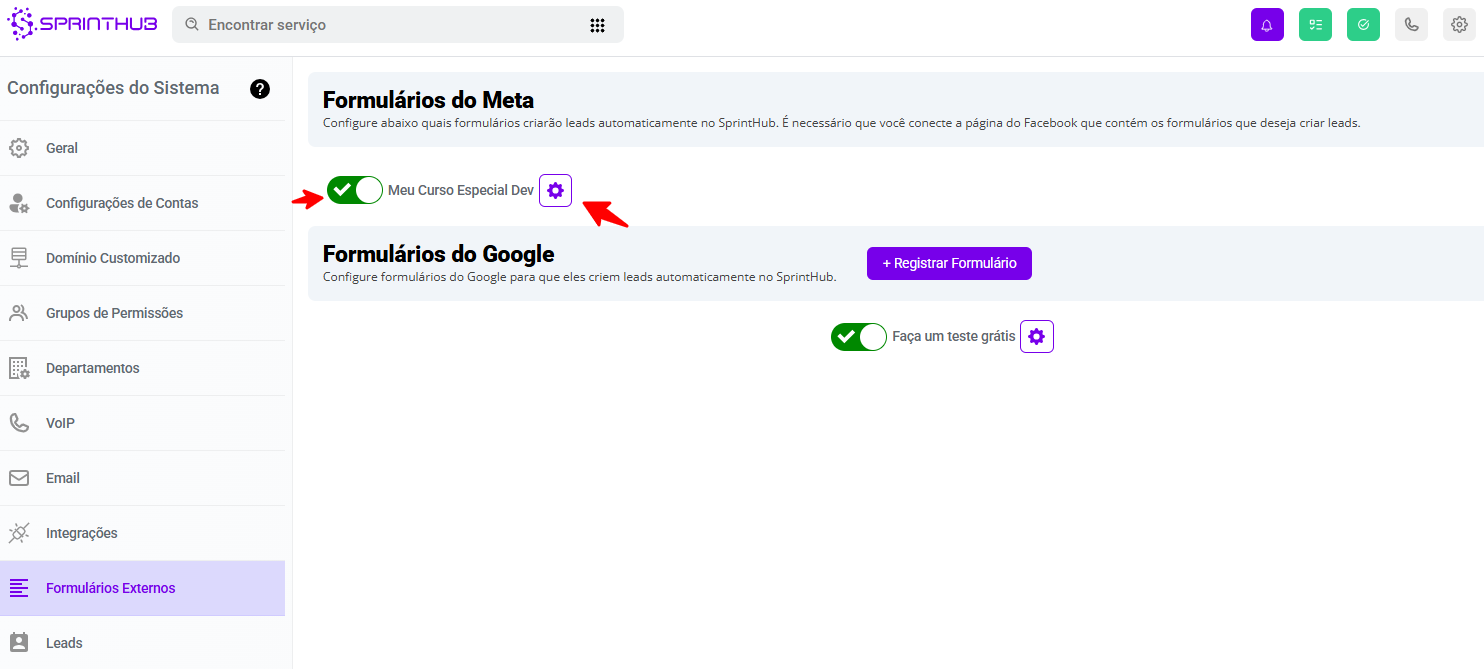
Task: Toggle off Faça um teste grátis form
Action: pos(858,337)
